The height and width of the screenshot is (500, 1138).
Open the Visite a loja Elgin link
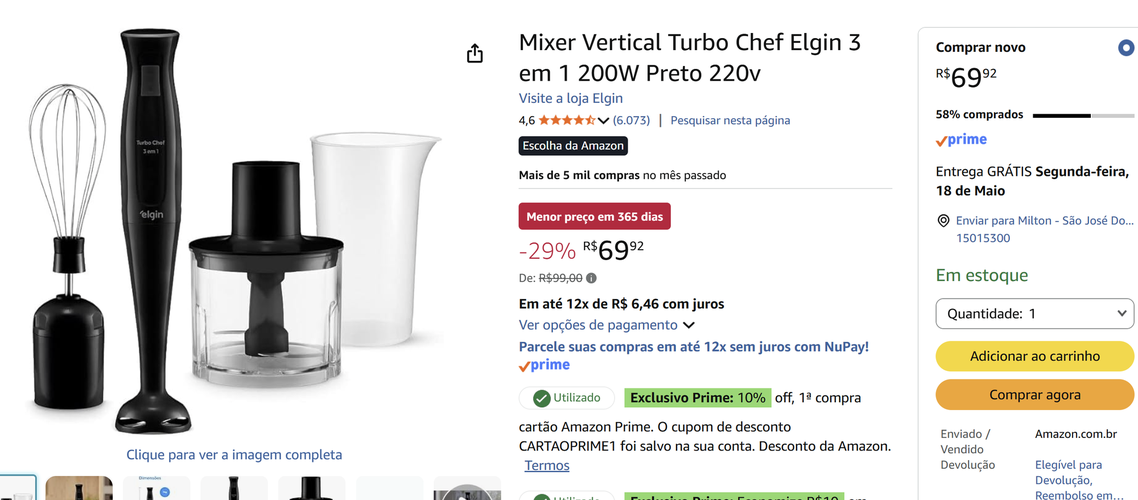tap(570, 98)
